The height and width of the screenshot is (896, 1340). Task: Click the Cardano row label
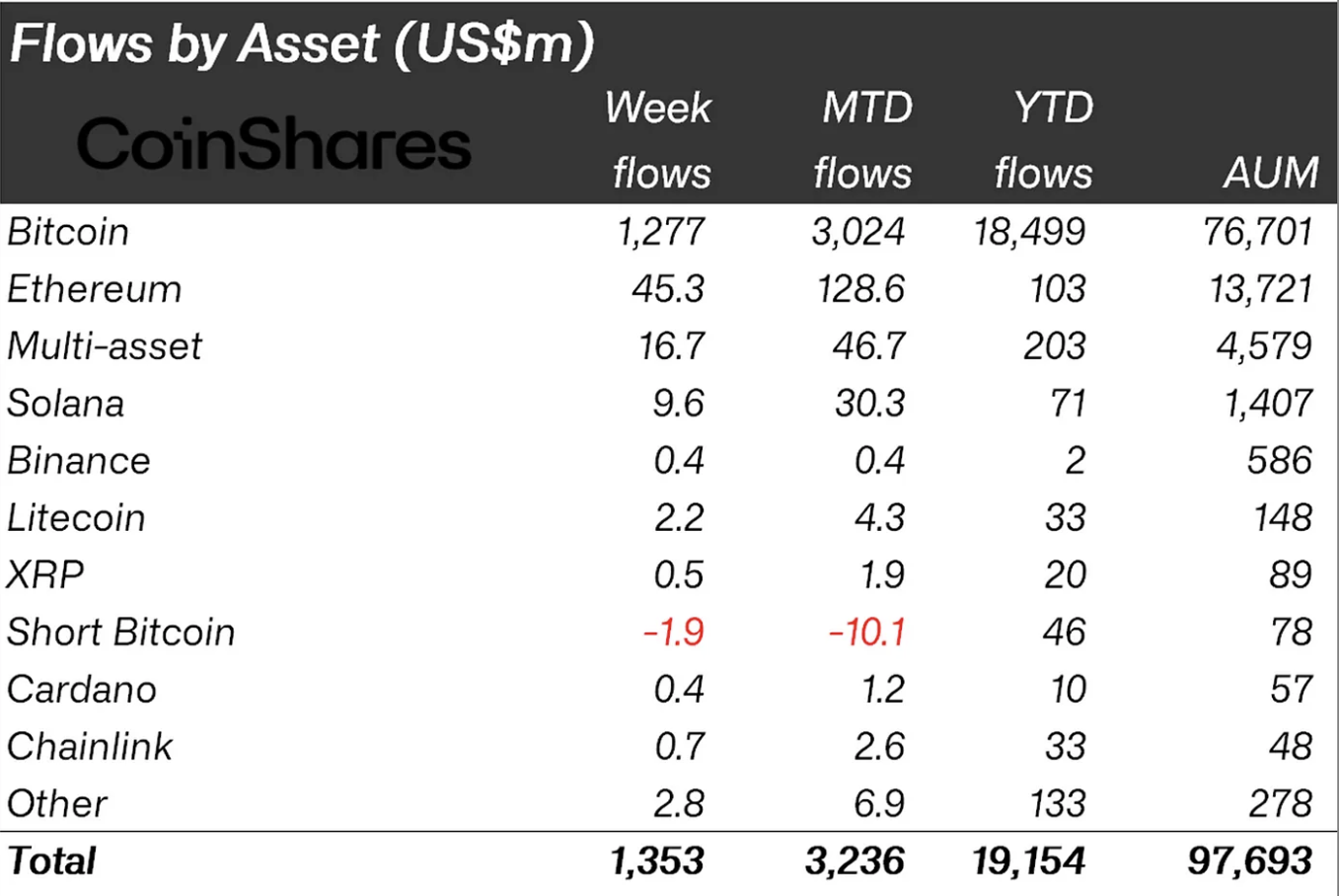[x=82, y=690]
